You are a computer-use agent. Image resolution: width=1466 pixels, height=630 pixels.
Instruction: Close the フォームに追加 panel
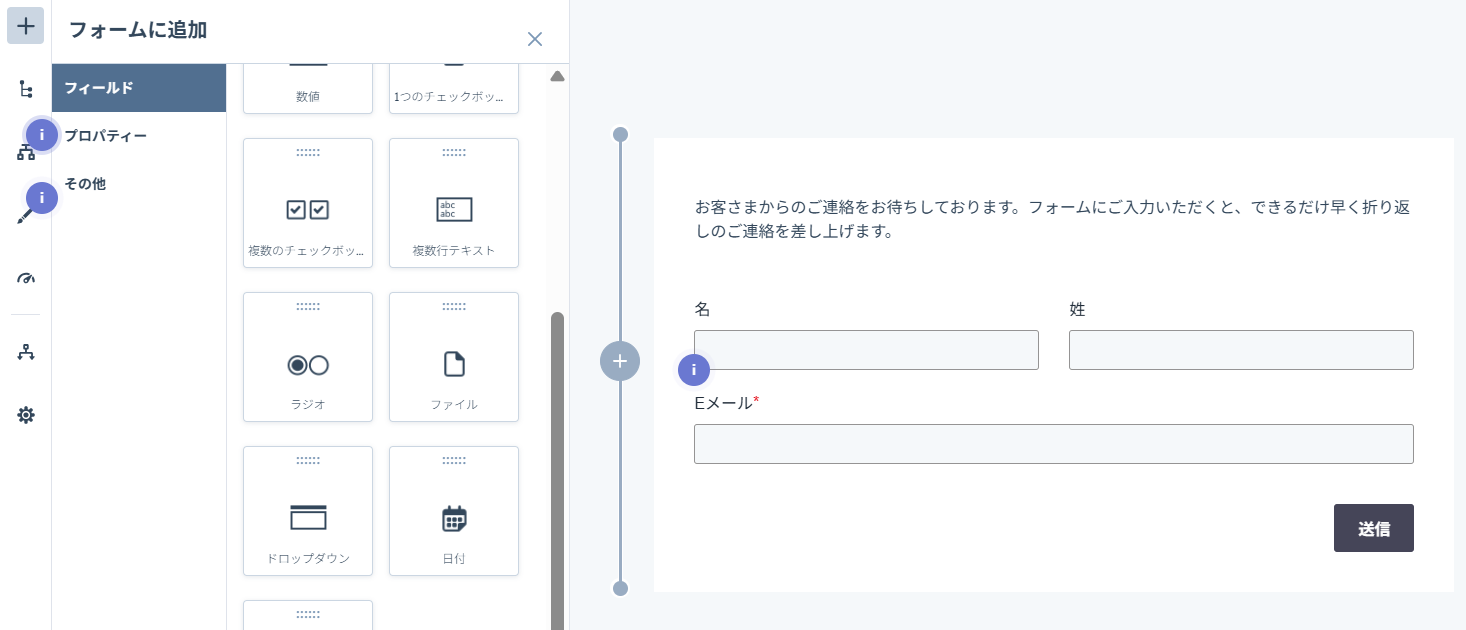point(535,39)
